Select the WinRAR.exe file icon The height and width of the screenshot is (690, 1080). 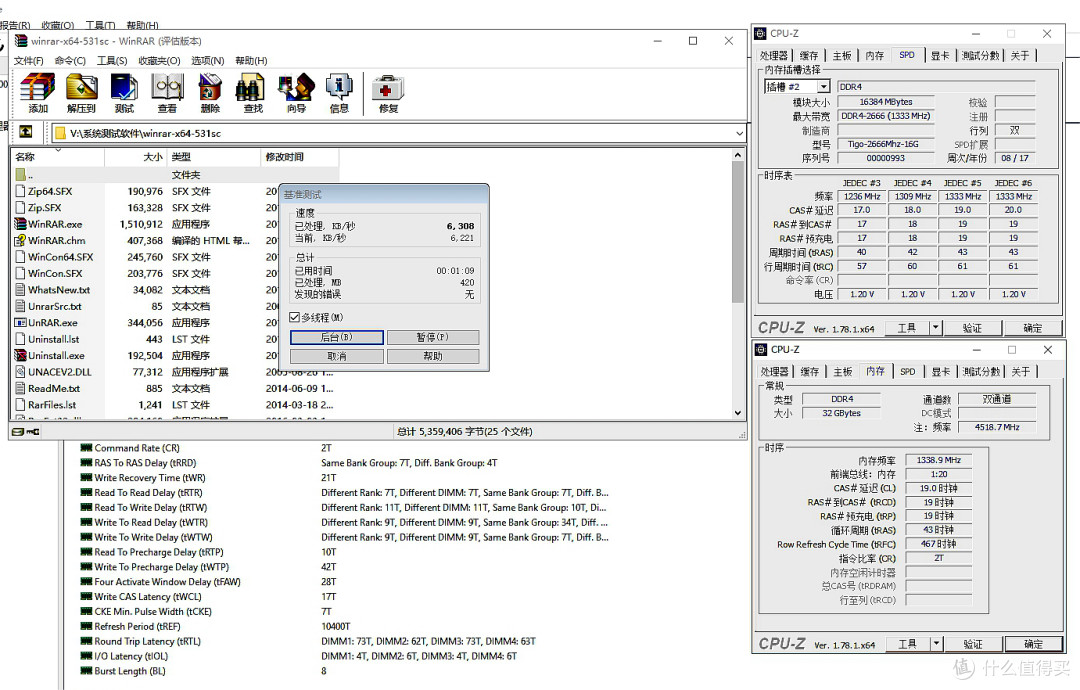pos(21,224)
